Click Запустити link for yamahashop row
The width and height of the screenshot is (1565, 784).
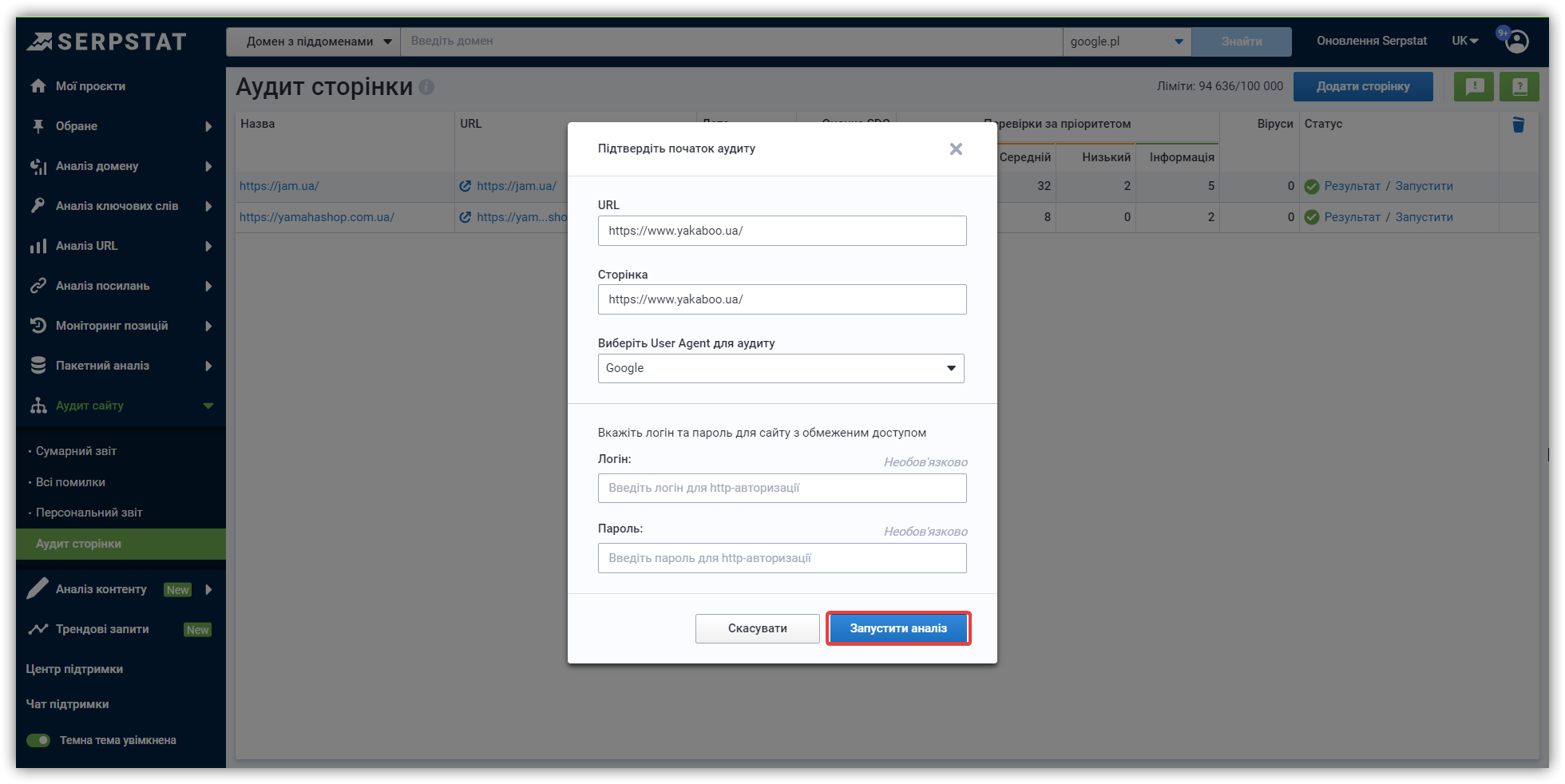1424,217
